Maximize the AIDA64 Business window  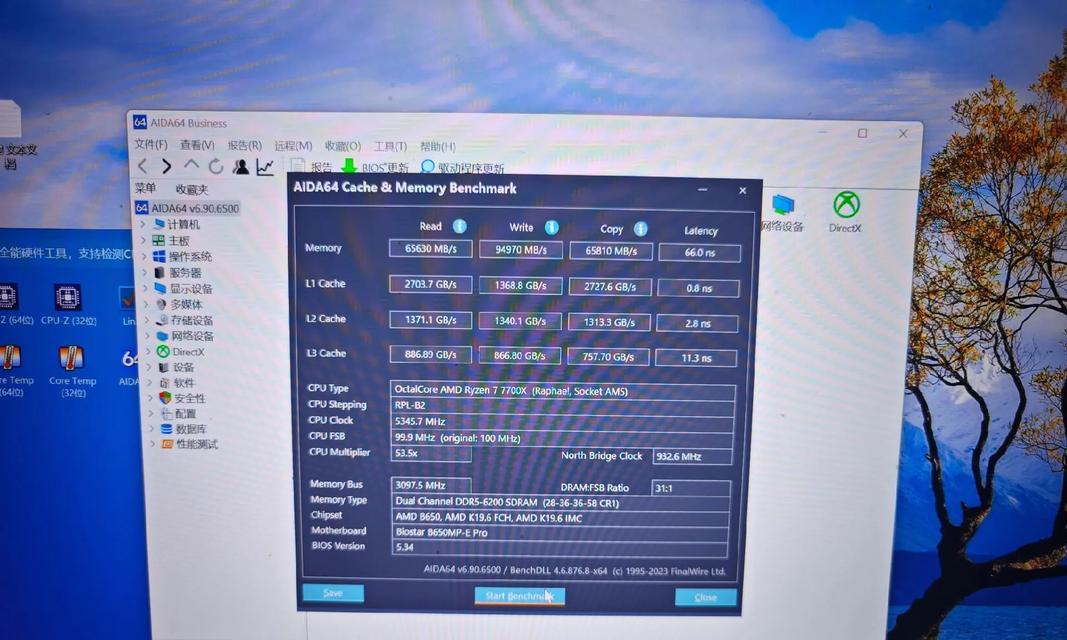pyautogui.click(x=862, y=133)
